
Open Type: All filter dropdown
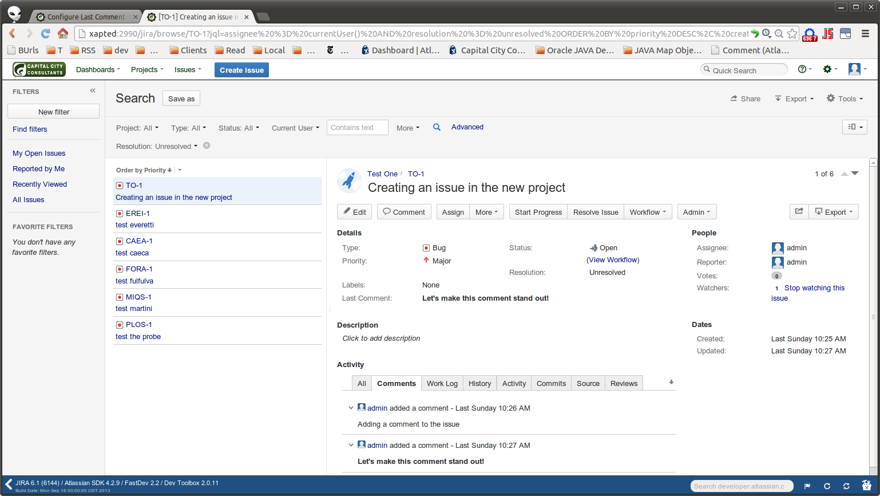click(188, 128)
